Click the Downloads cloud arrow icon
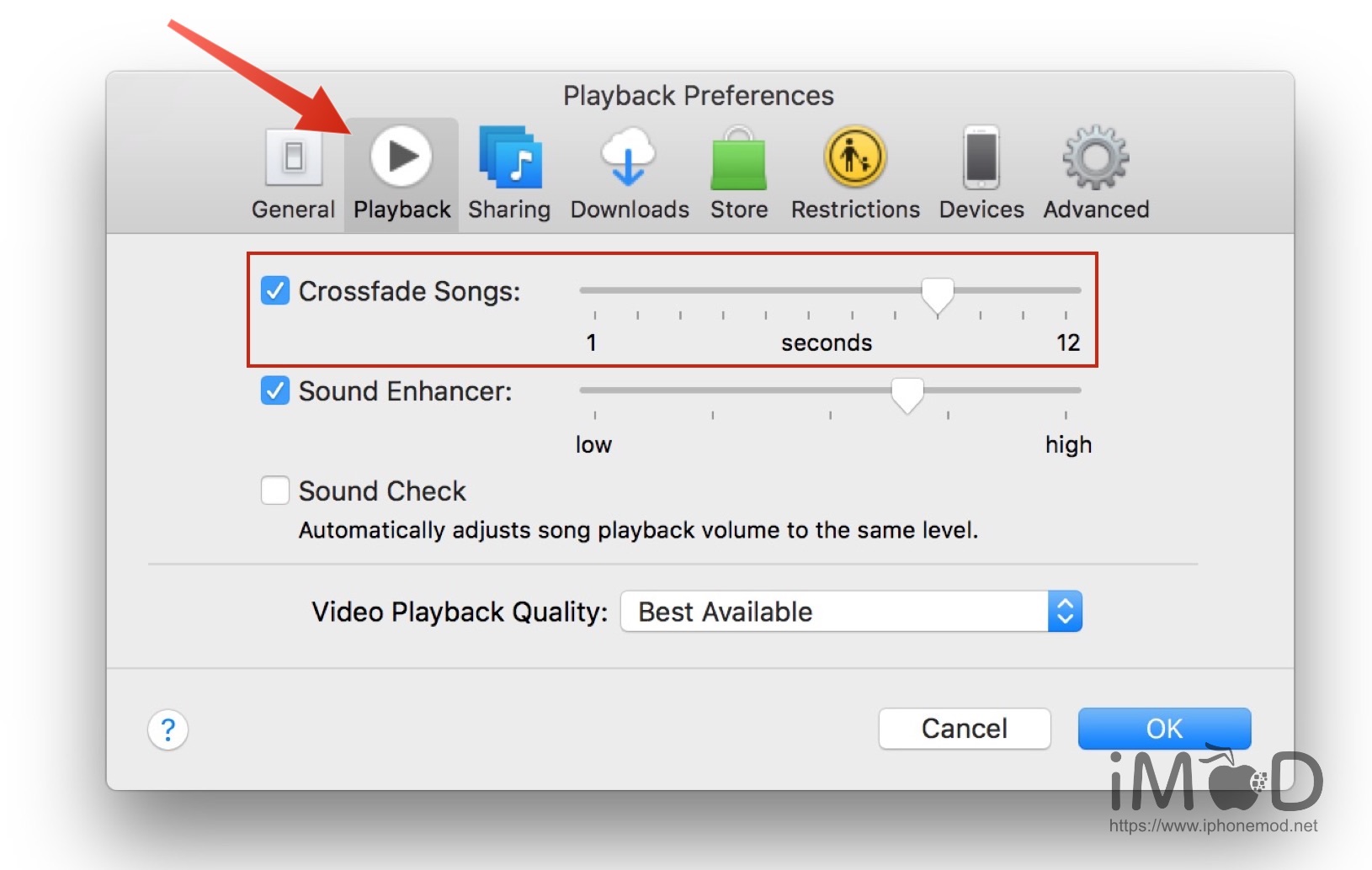 coord(628,157)
